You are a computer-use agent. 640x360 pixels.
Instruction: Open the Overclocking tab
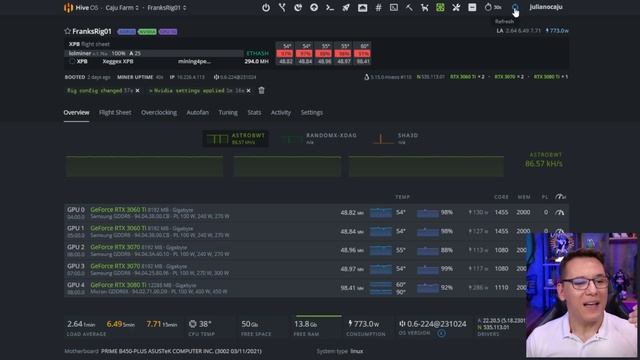(159, 113)
